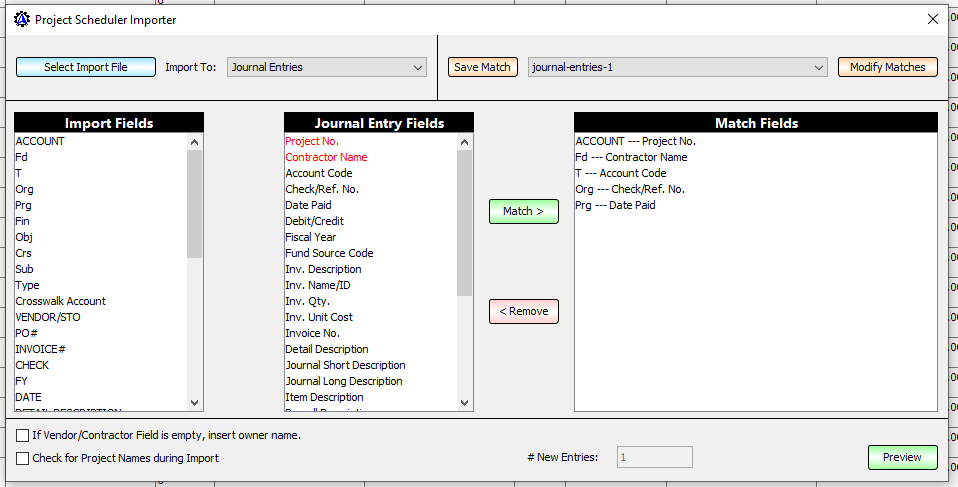Screen dimensions: 958x487
Task: Click the < Remove button
Action: coord(523,311)
